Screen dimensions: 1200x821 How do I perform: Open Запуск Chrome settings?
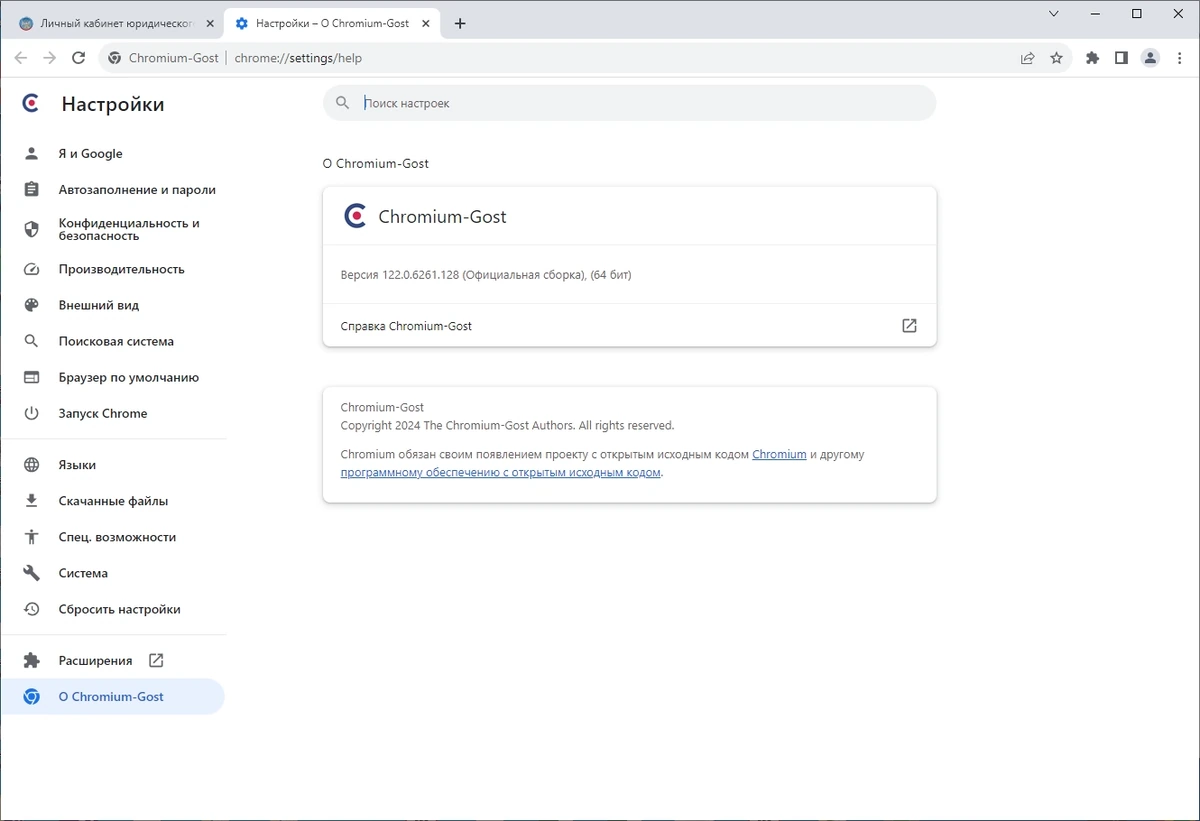[113, 413]
